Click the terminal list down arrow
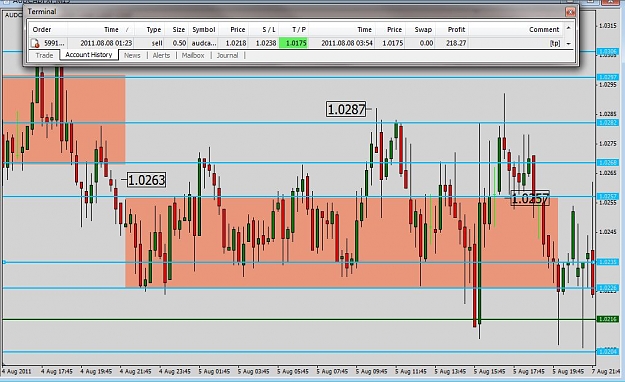Screen dimensions: 625x382 [569, 43]
